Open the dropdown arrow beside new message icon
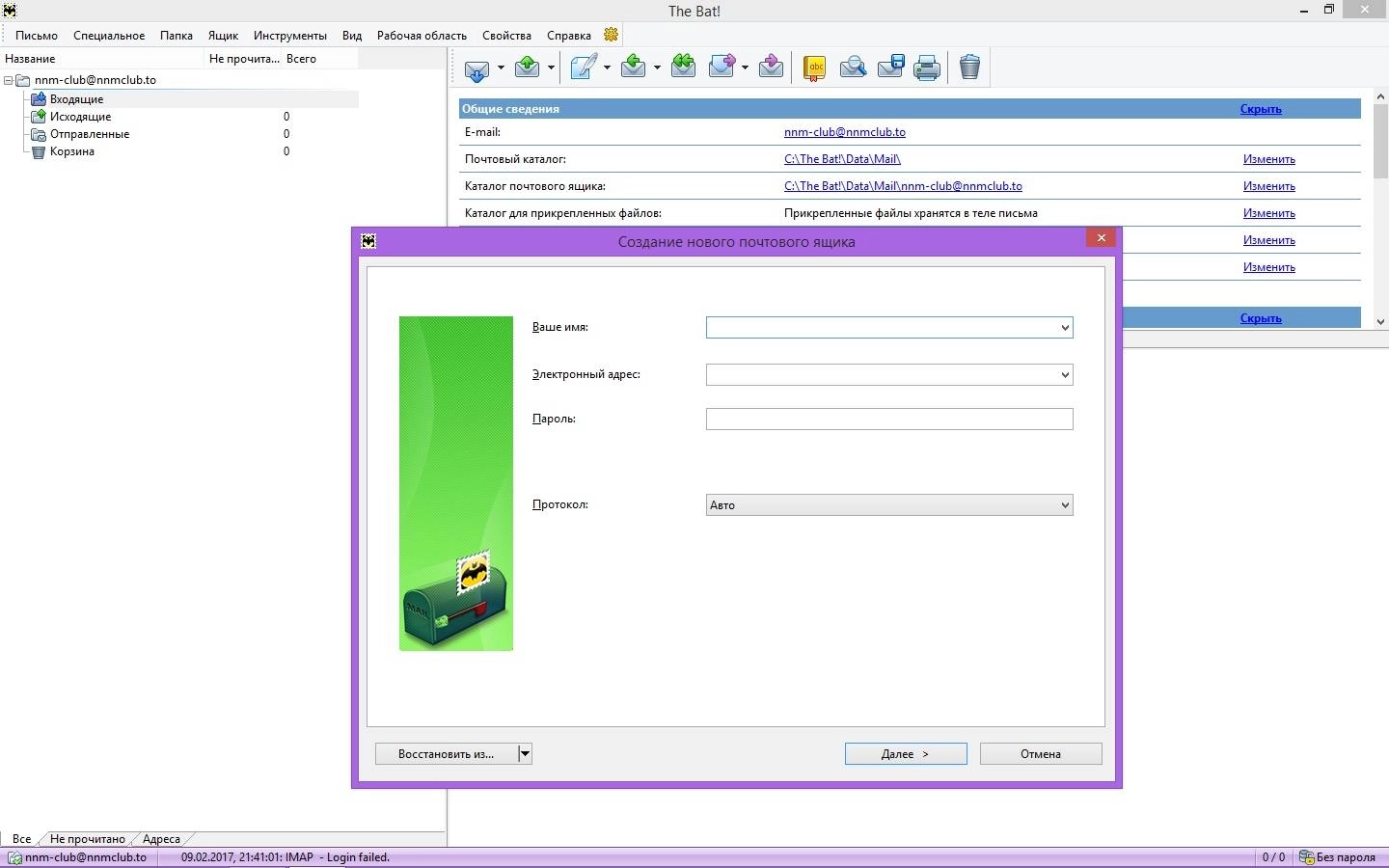This screenshot has width=1389, height=868. coord(607,68)
